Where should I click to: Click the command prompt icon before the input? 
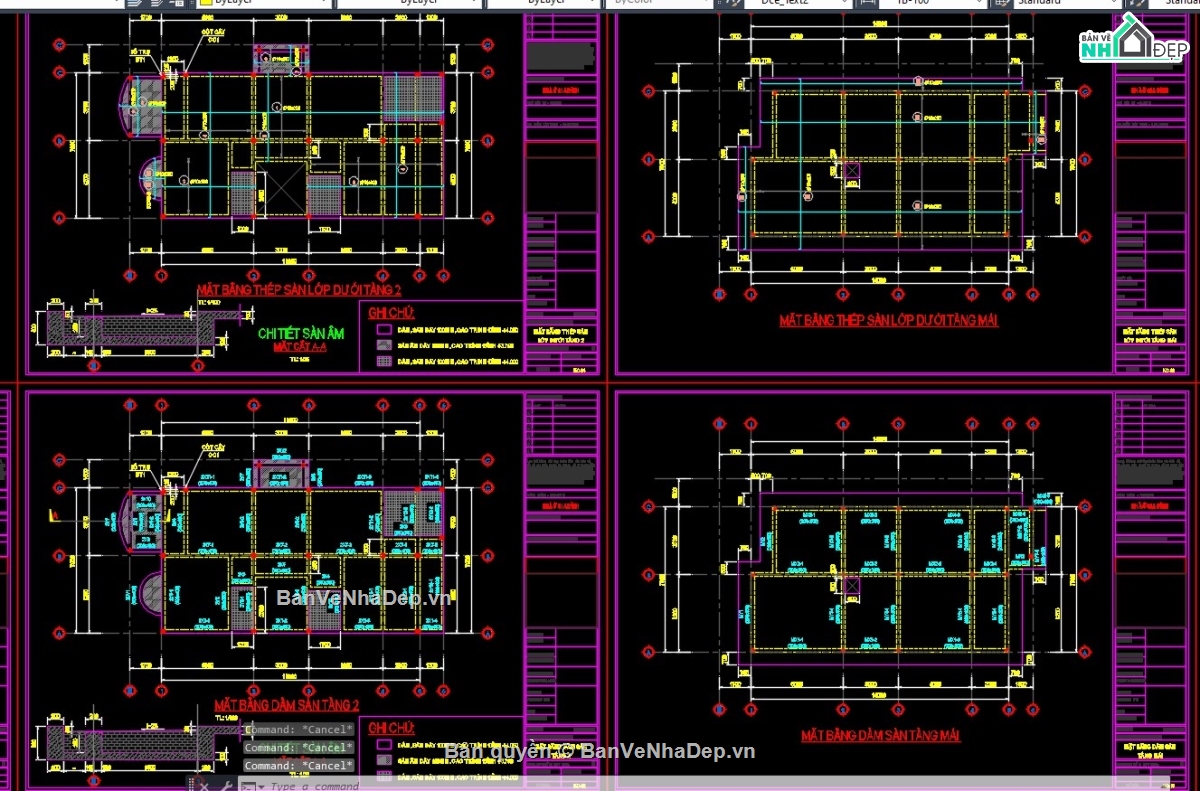[248, 786]
